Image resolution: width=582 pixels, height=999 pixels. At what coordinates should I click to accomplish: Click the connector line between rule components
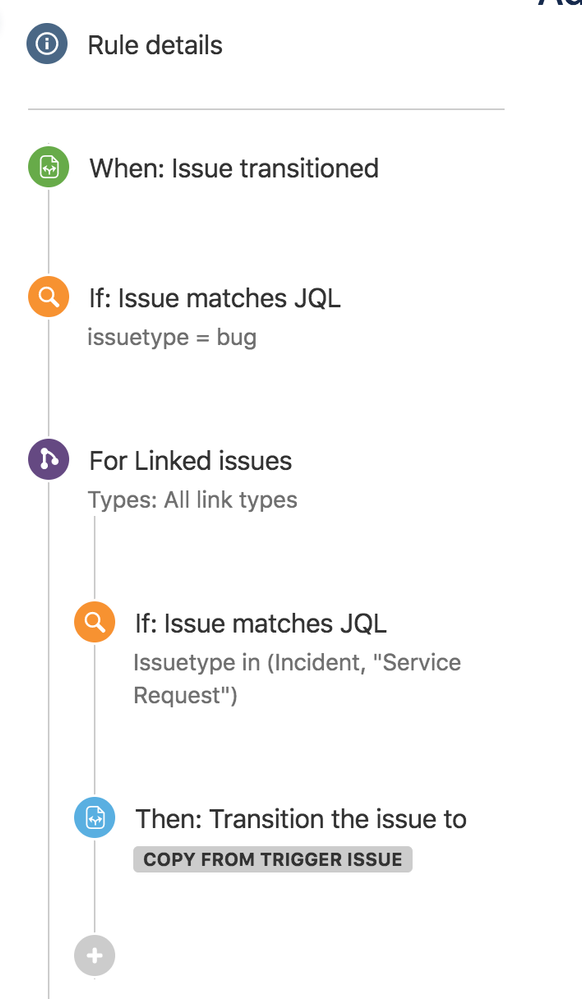(48, 230)
